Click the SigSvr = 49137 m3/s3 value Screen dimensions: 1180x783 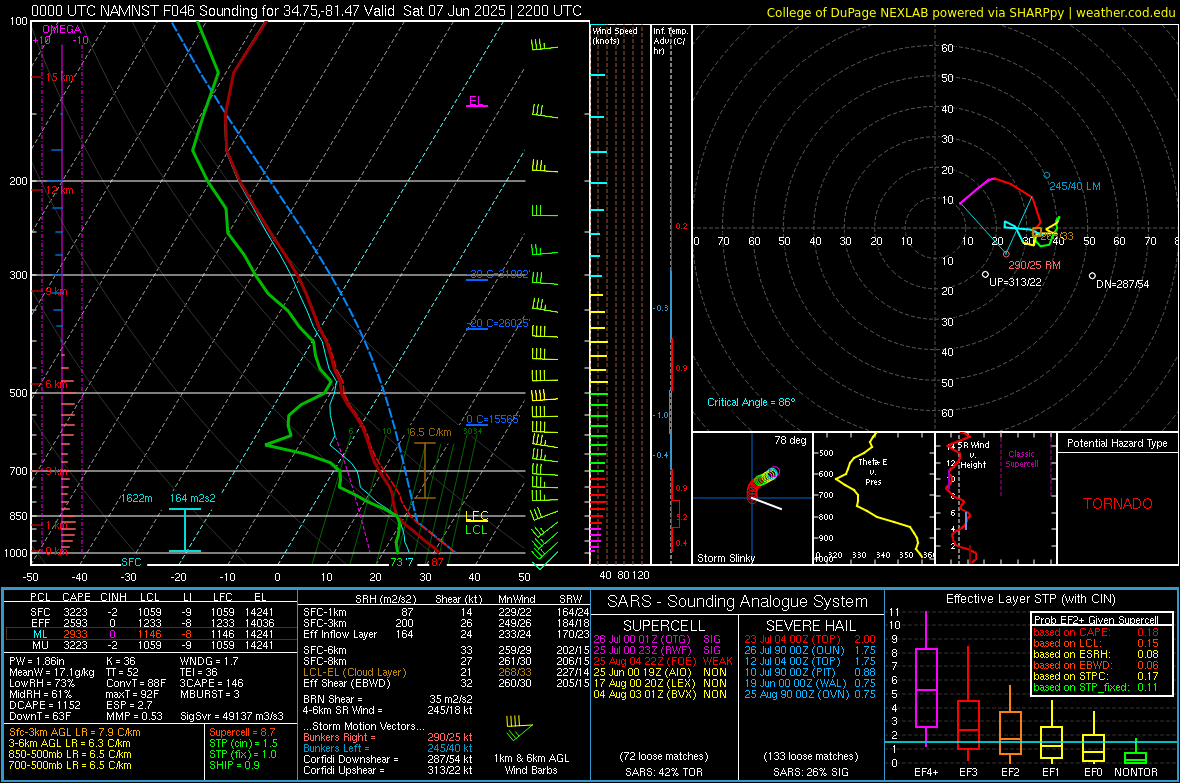(232, 716)
